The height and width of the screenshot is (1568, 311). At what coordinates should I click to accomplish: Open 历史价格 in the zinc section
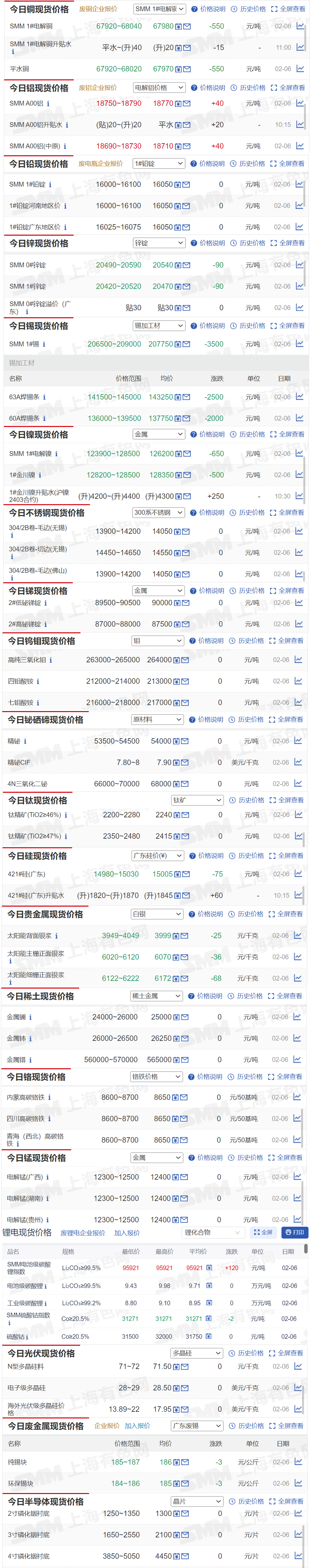248,243
